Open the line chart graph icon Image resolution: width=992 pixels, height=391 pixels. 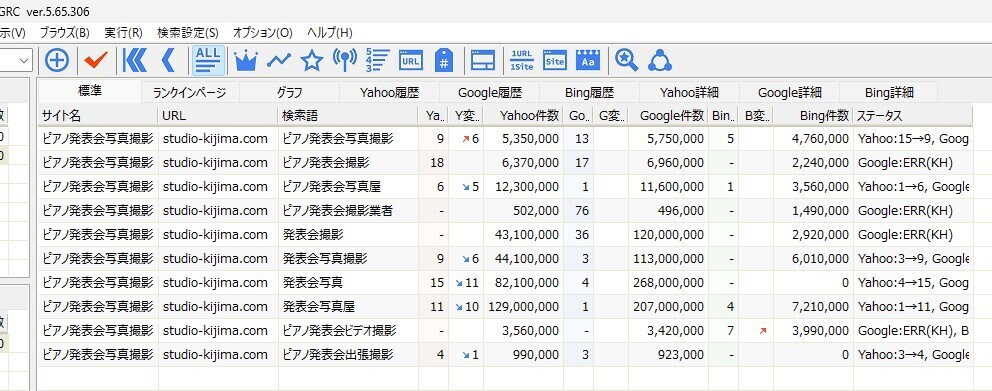[x=279, y=61]
